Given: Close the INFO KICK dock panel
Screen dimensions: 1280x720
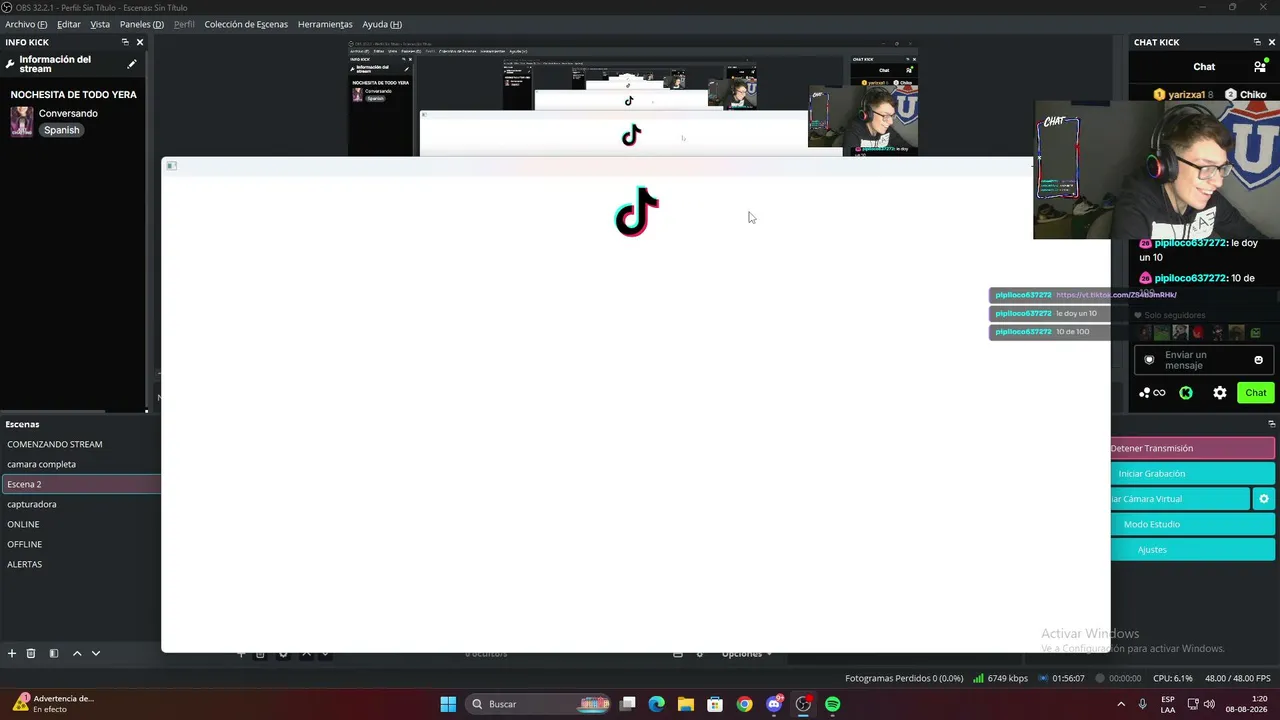Looking at the screenshot, I should [140, 42].
